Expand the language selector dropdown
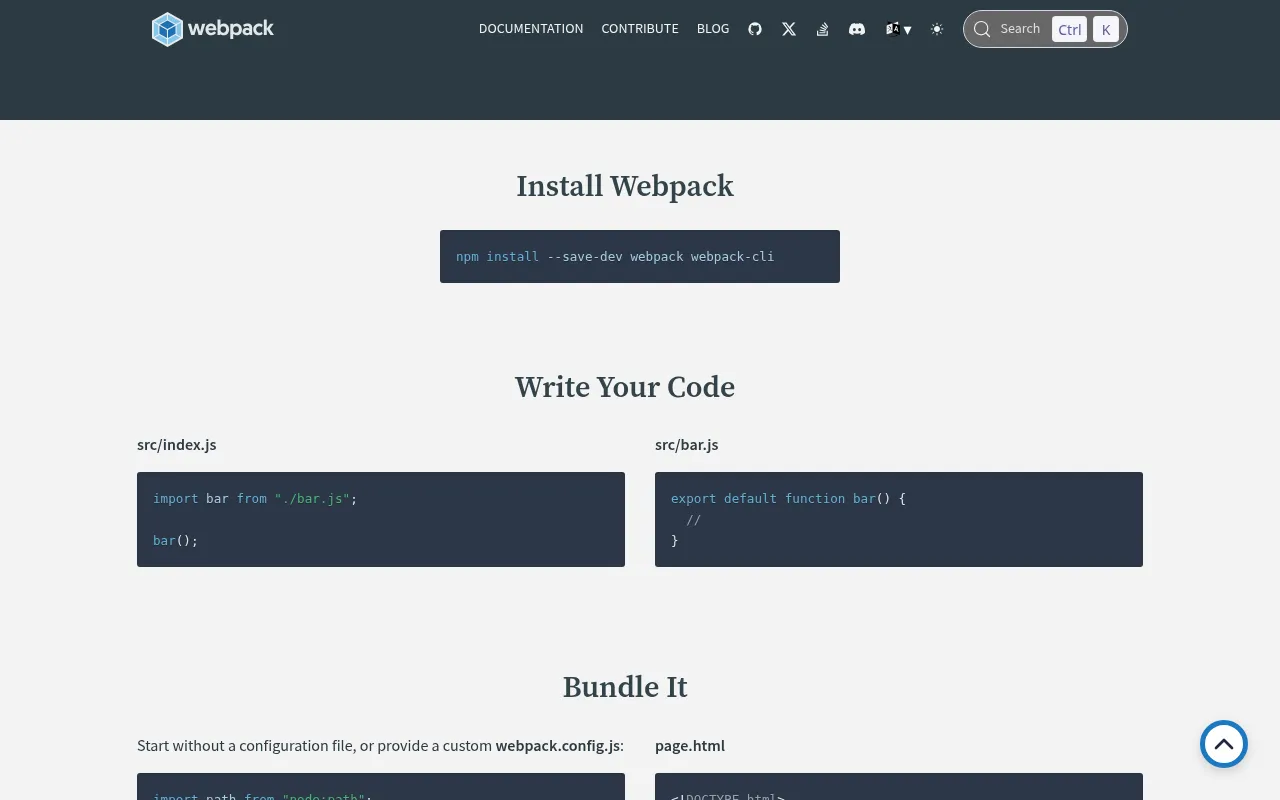 pos(898,29)
